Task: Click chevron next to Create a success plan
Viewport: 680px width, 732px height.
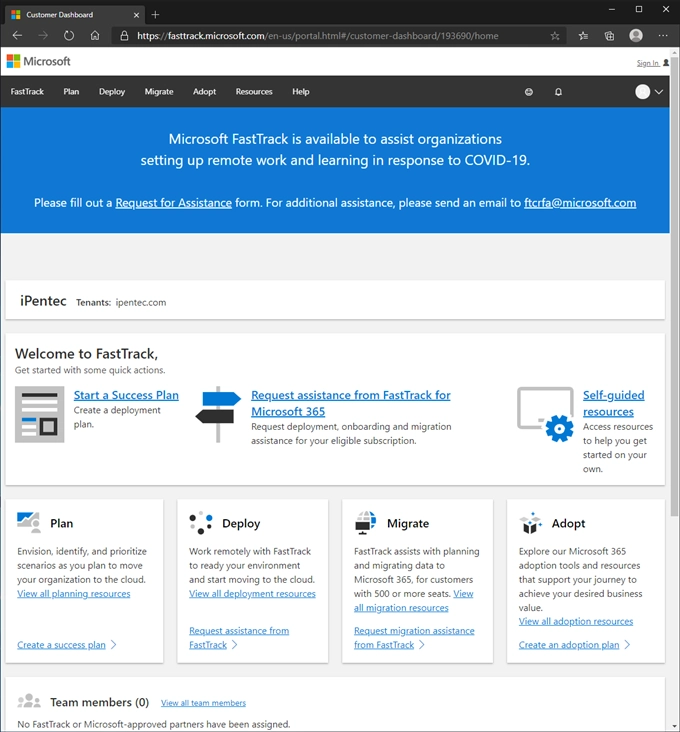Action: click(x=113, y=645)
